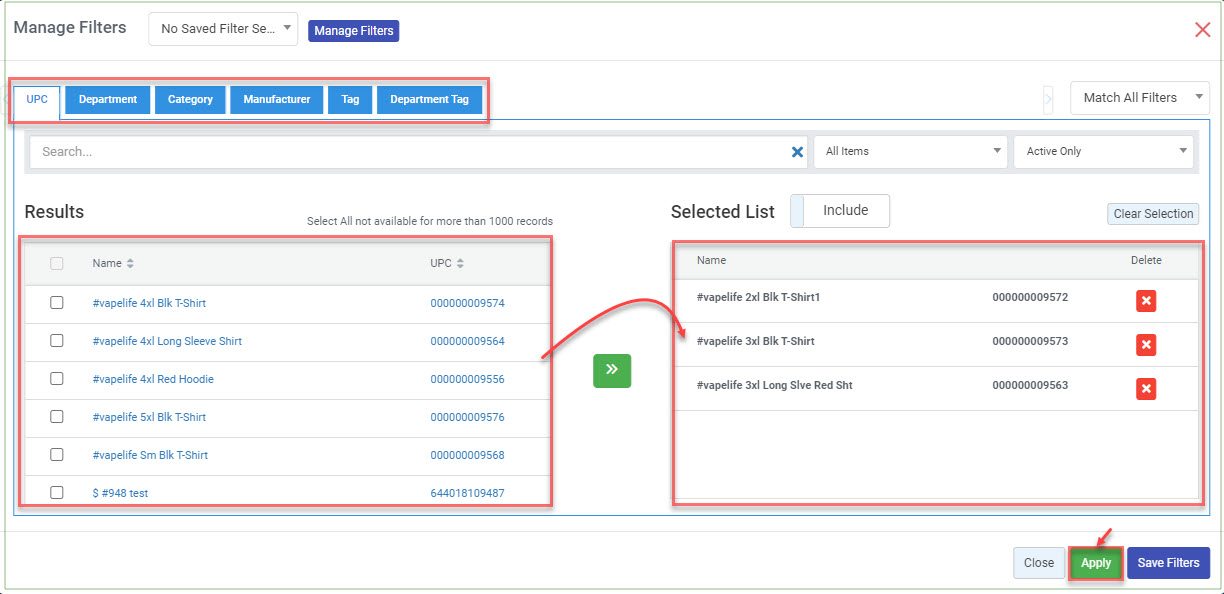1224x594 pixels.
Task: Sort results by Name column arrows
Action: 130,264
